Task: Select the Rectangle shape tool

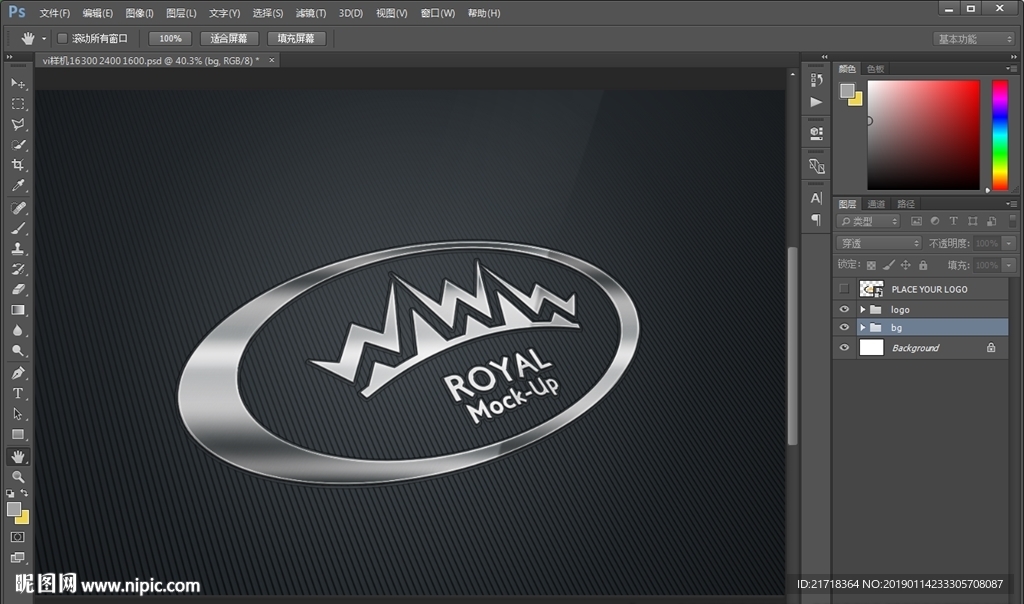Action: click(x=18, y=434)
